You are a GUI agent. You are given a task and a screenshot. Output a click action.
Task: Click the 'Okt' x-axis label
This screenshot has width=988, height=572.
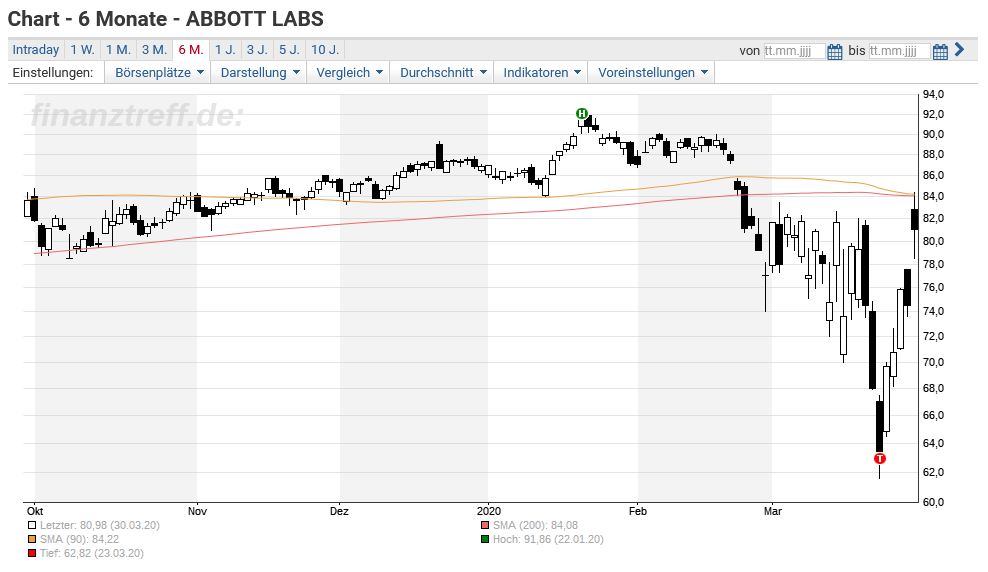tap(35, 511)
